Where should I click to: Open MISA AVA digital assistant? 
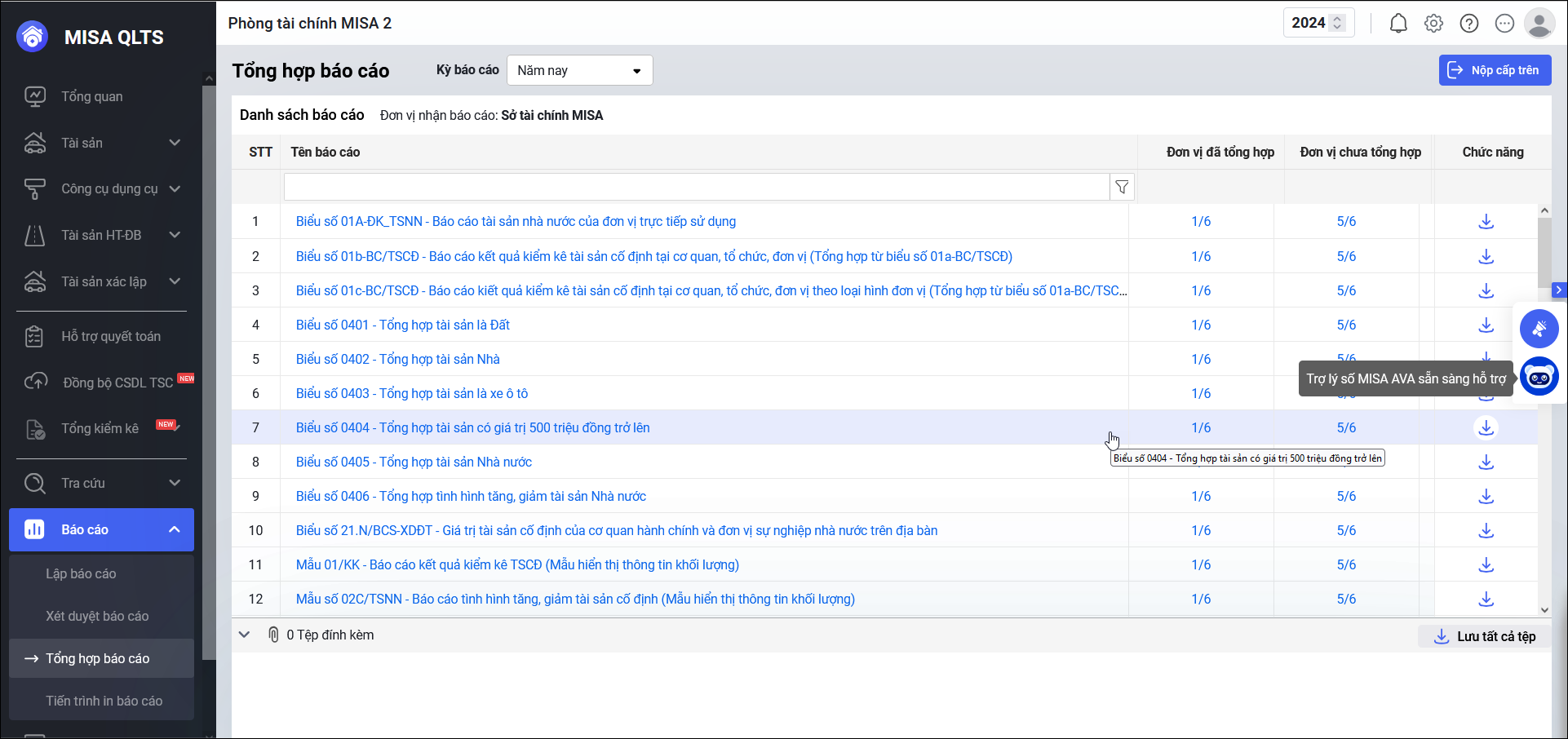pos(1539,377)
